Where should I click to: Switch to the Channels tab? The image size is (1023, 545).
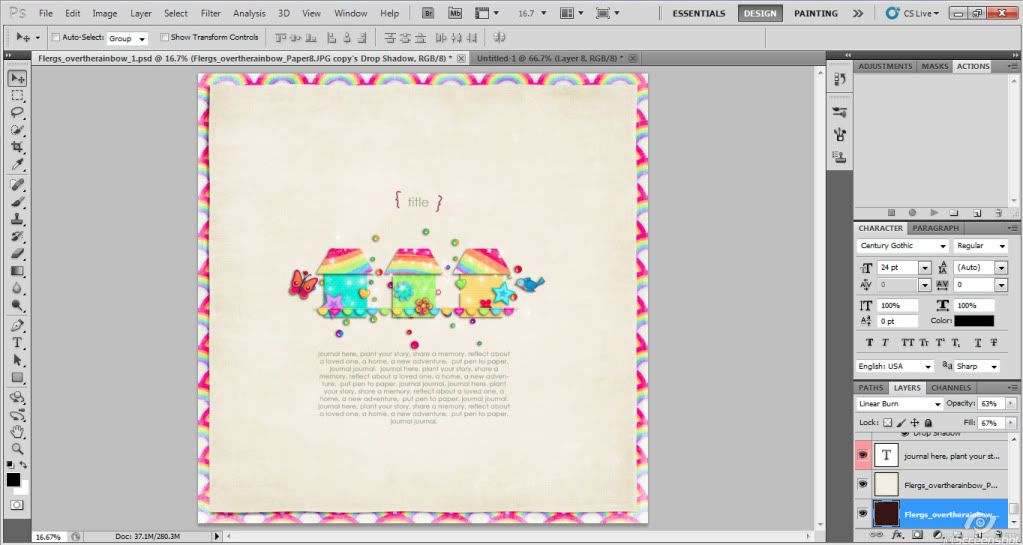950,388
